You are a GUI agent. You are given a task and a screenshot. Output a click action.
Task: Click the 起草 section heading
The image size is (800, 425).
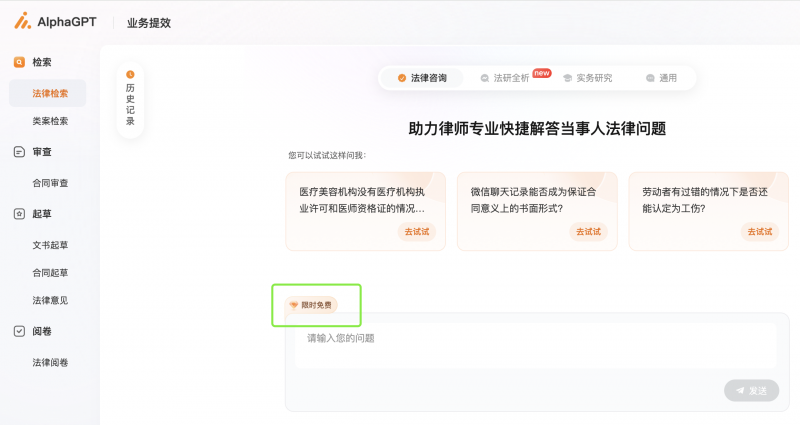point(42,214)
